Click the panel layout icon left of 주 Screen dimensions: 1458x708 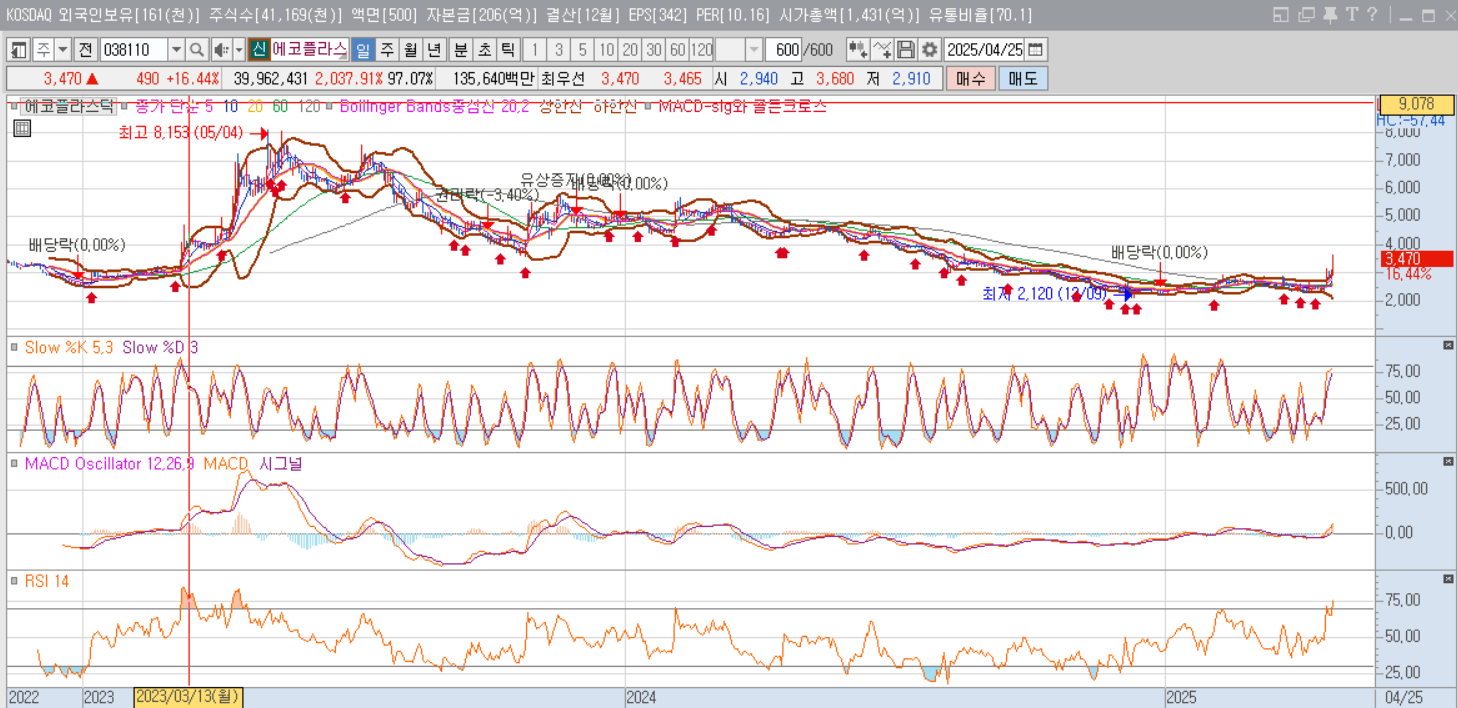[19, 50]
